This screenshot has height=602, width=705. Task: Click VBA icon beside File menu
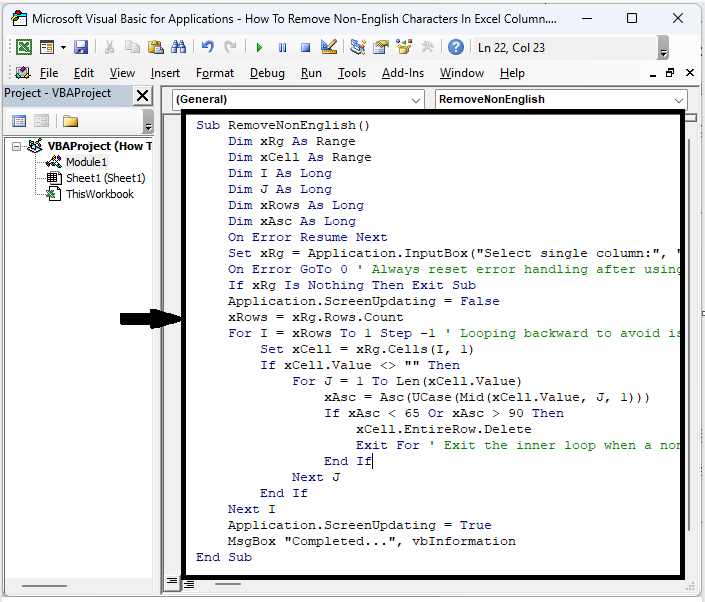coord(22,73)
